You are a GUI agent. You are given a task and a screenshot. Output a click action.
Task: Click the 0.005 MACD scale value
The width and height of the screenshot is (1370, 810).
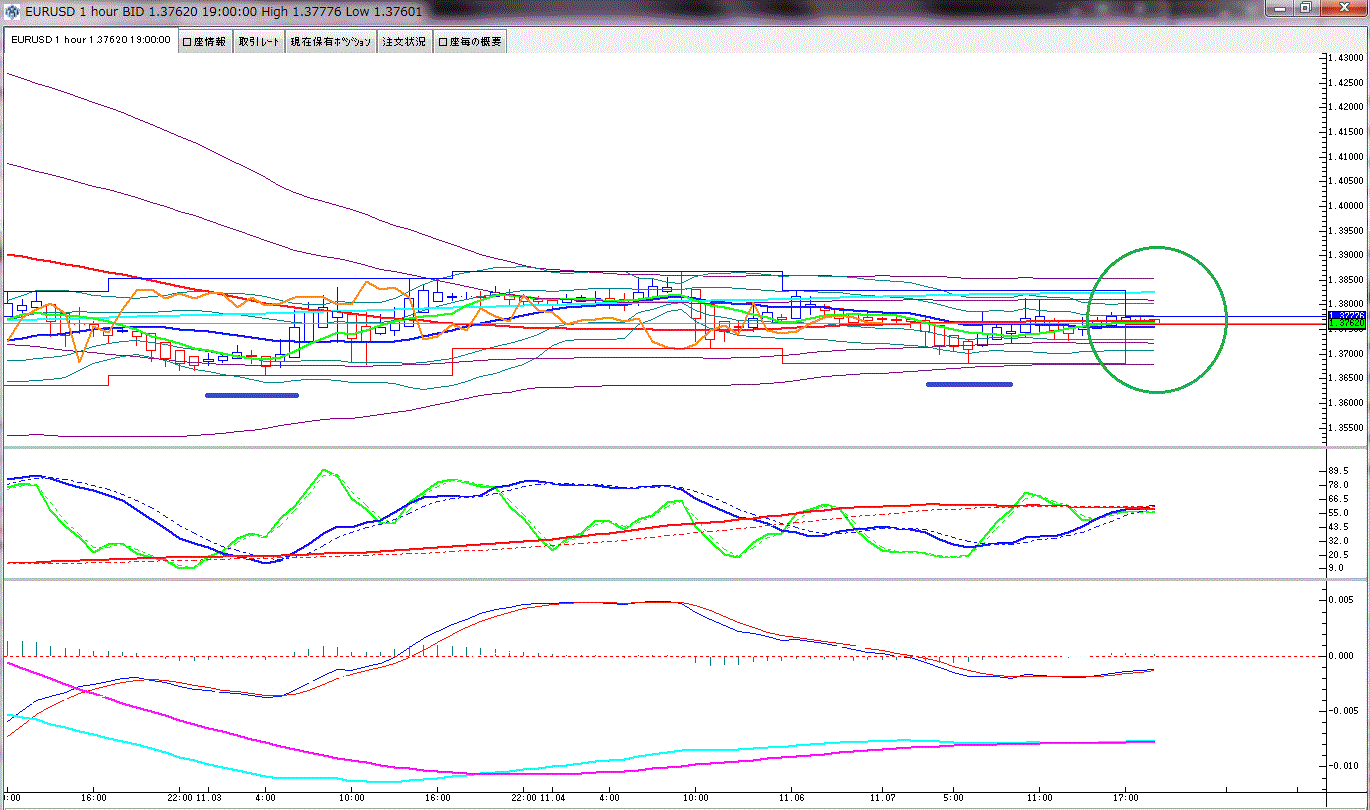[x=1341, y=600]
